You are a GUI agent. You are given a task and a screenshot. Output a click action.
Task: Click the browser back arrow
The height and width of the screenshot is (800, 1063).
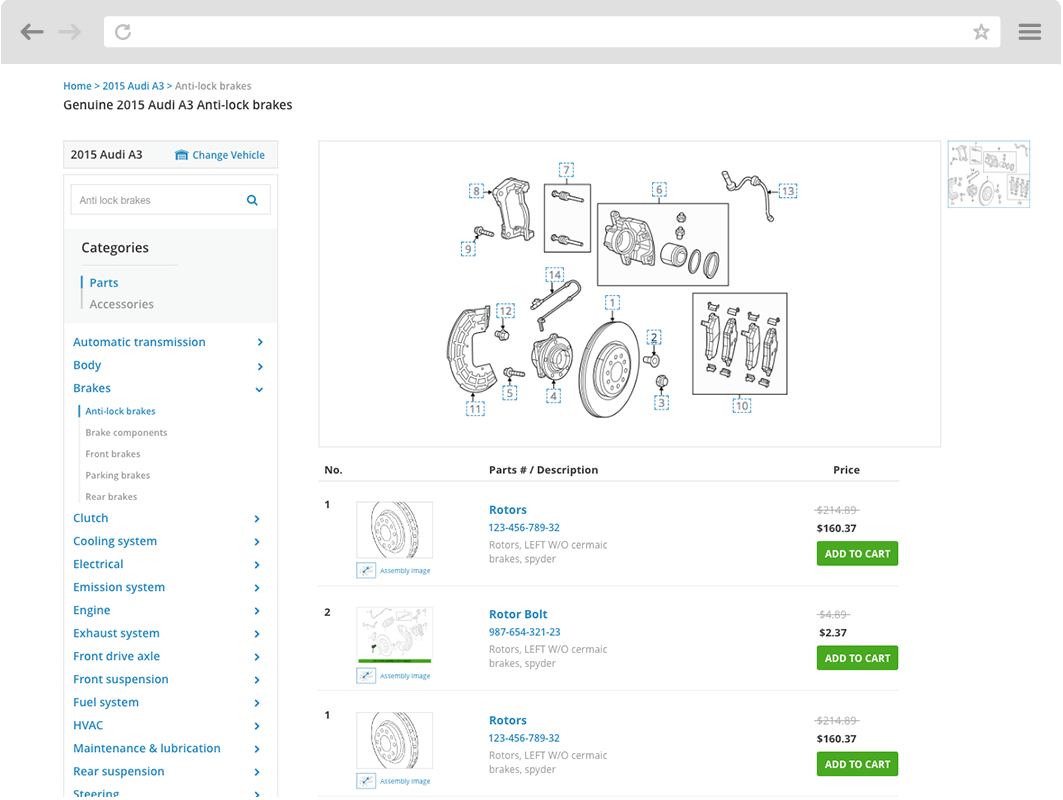(32, 32)
